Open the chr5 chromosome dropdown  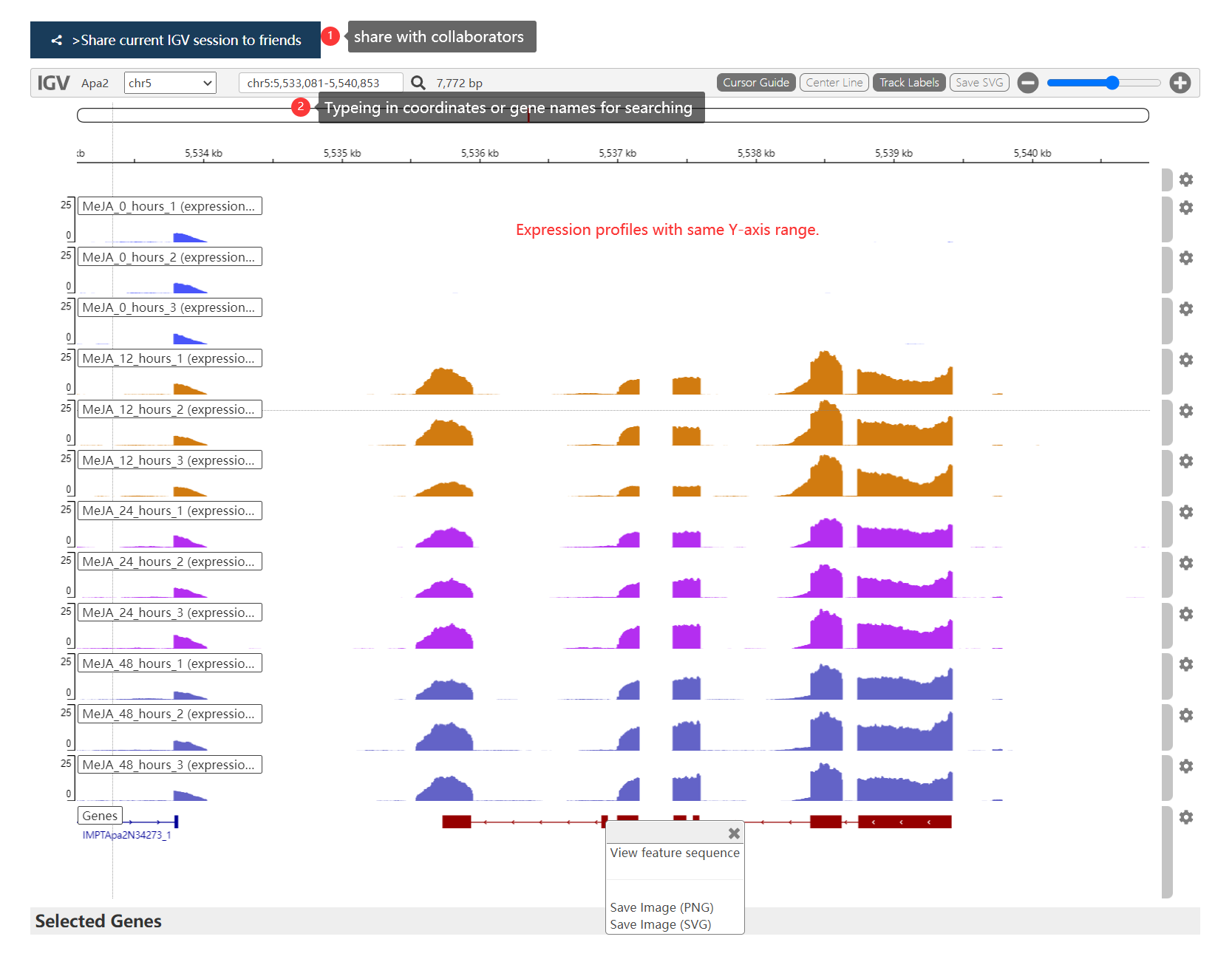point(170,83)
